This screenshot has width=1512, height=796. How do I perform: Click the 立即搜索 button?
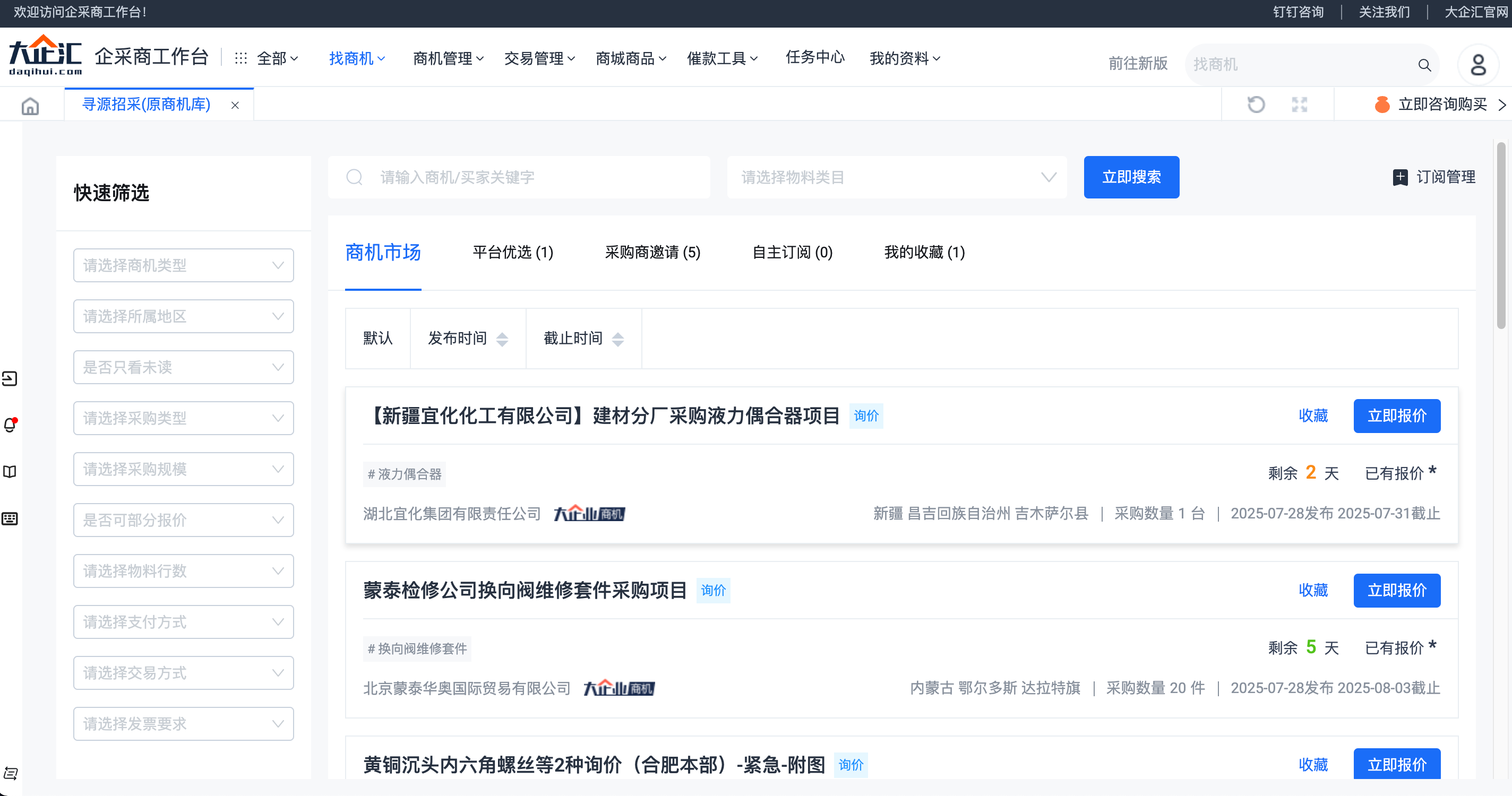1130,177
